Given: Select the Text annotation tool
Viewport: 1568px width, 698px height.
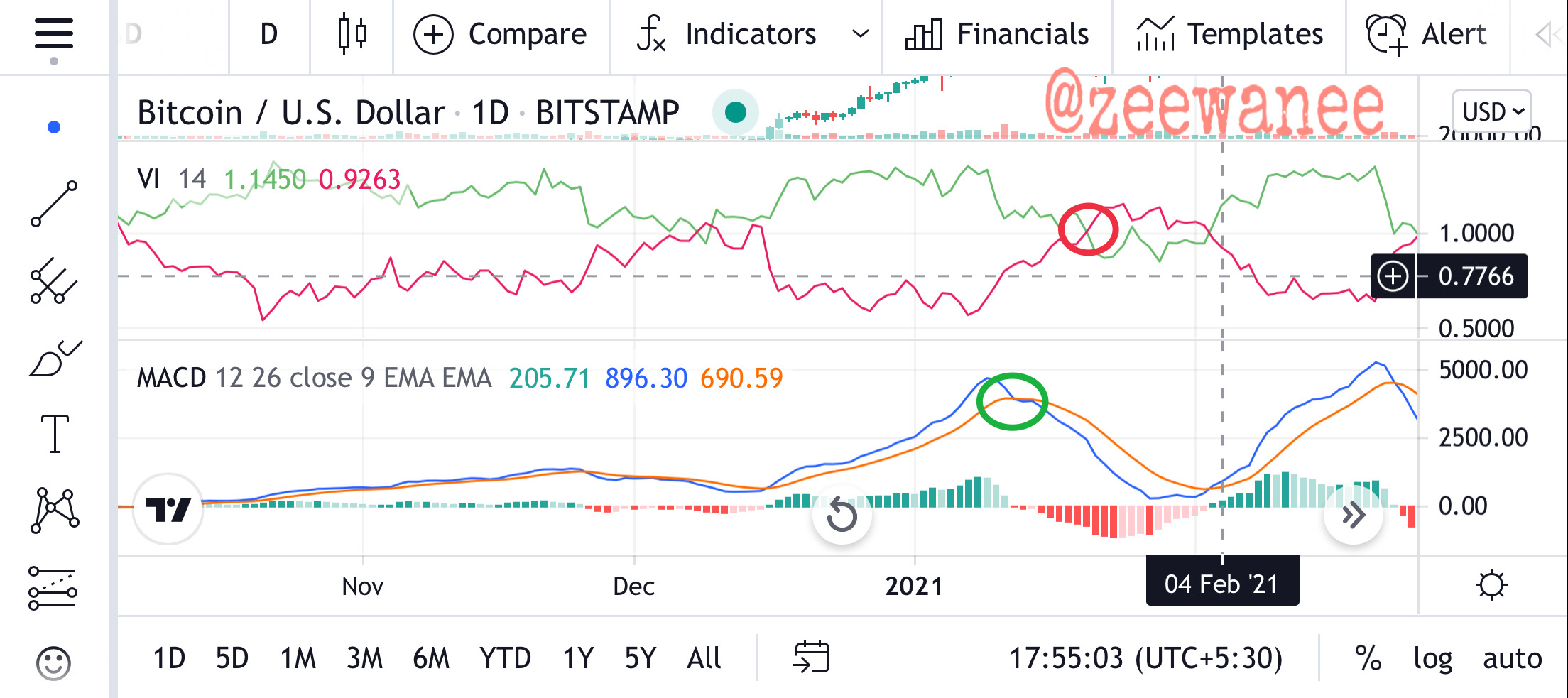Looking at the screenshot, I should pyautogui.click(x=55, y=434).
